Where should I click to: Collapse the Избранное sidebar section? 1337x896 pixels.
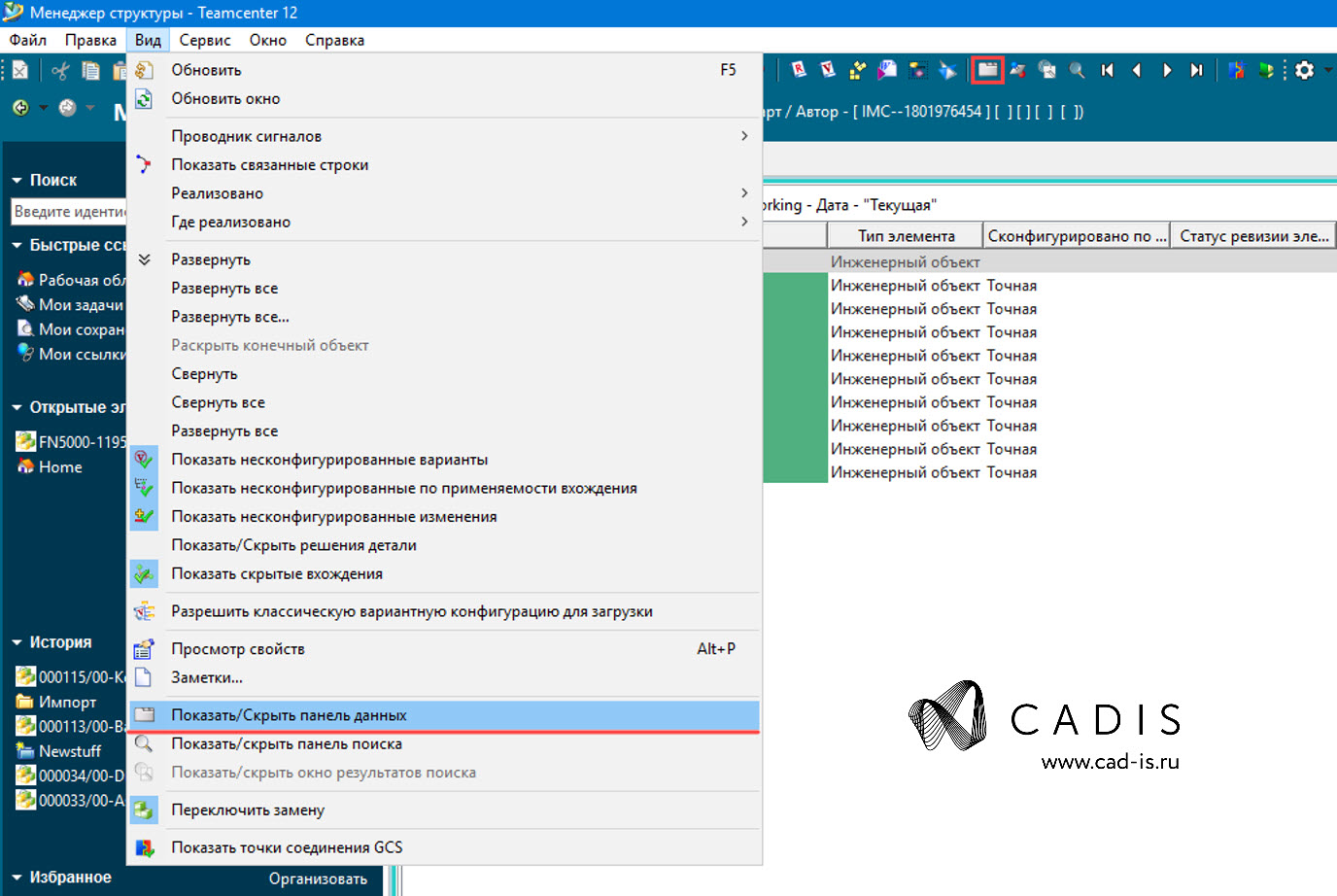(17, 879)
